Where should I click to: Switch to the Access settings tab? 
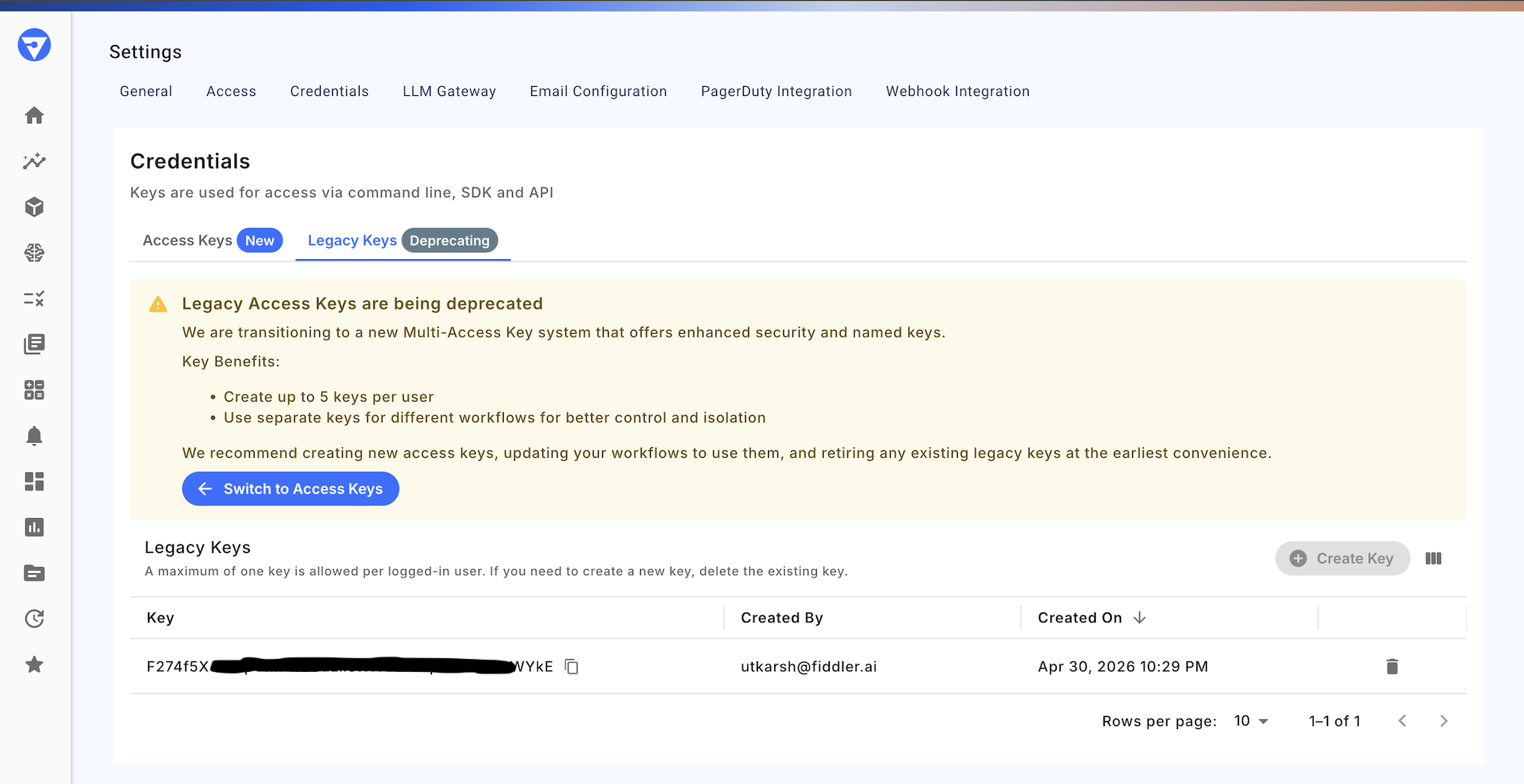(x=232, y=91)
